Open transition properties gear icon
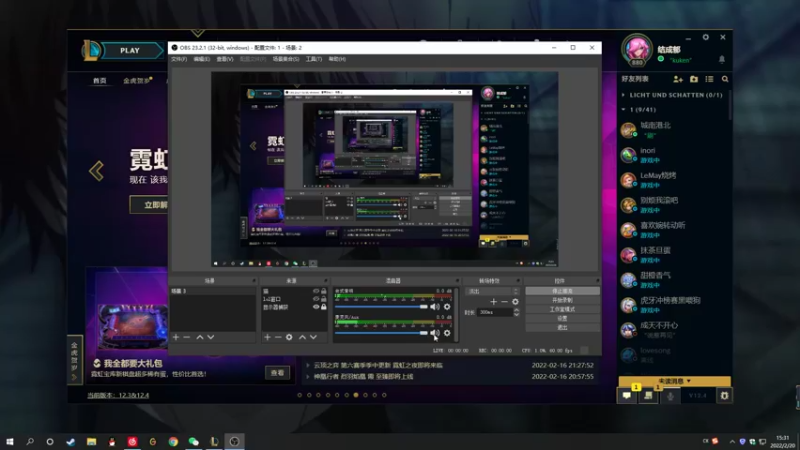Image resolution: width=800 pixels, height=450 pixels. pos(515,302)
